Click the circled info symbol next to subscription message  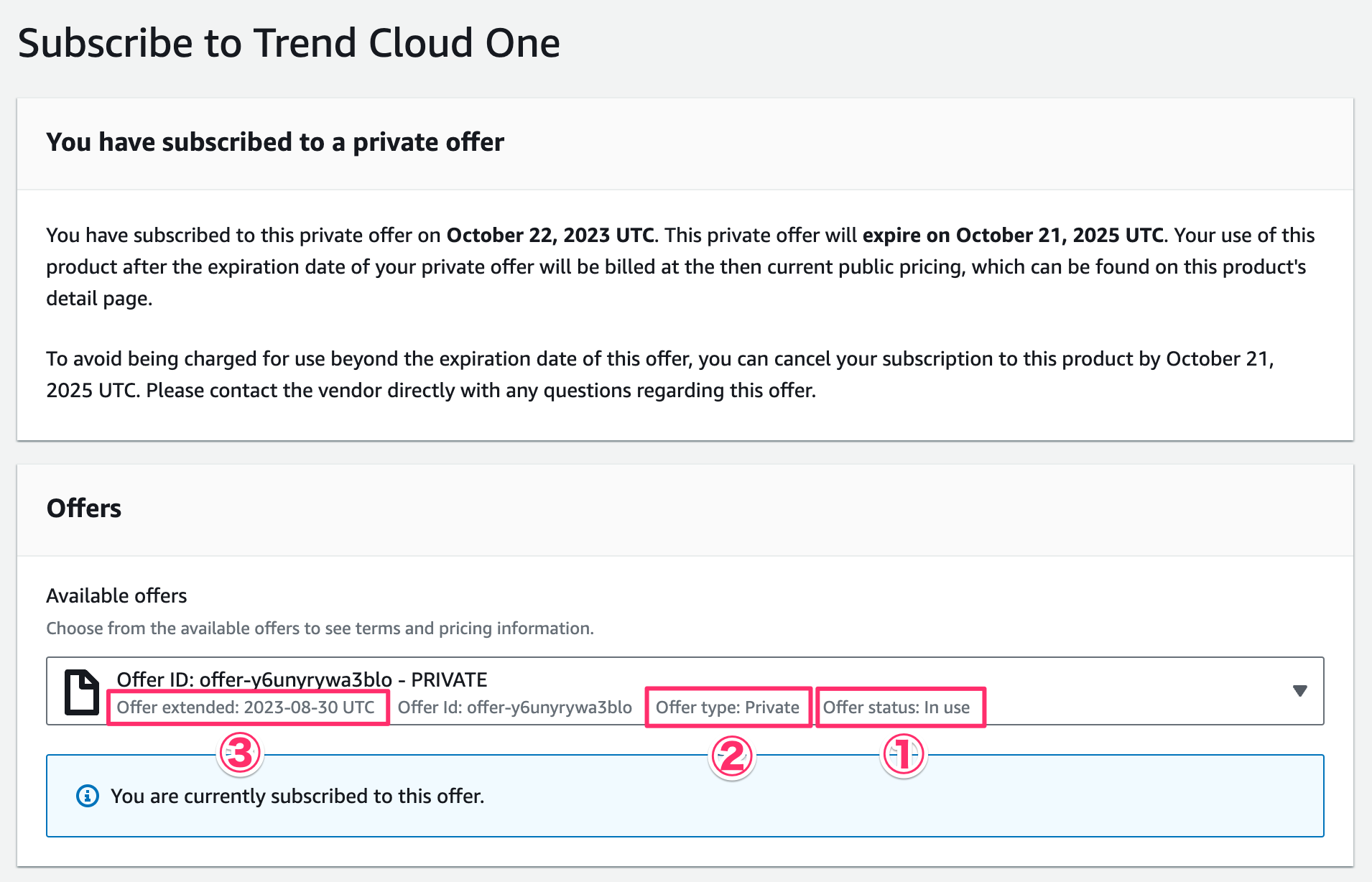(x=88, y=795)
